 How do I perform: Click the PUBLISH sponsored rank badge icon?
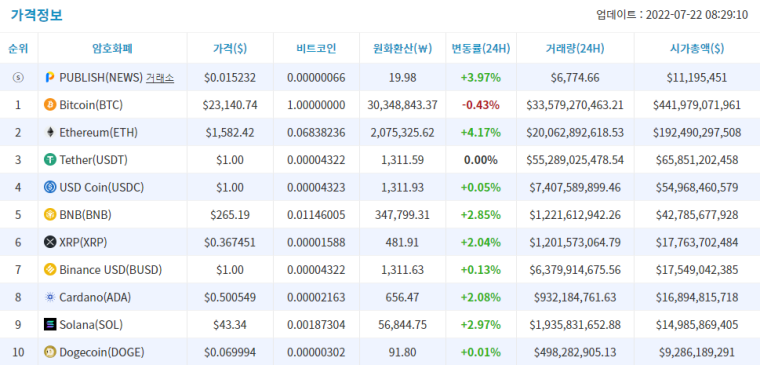(x=18, y=77)
